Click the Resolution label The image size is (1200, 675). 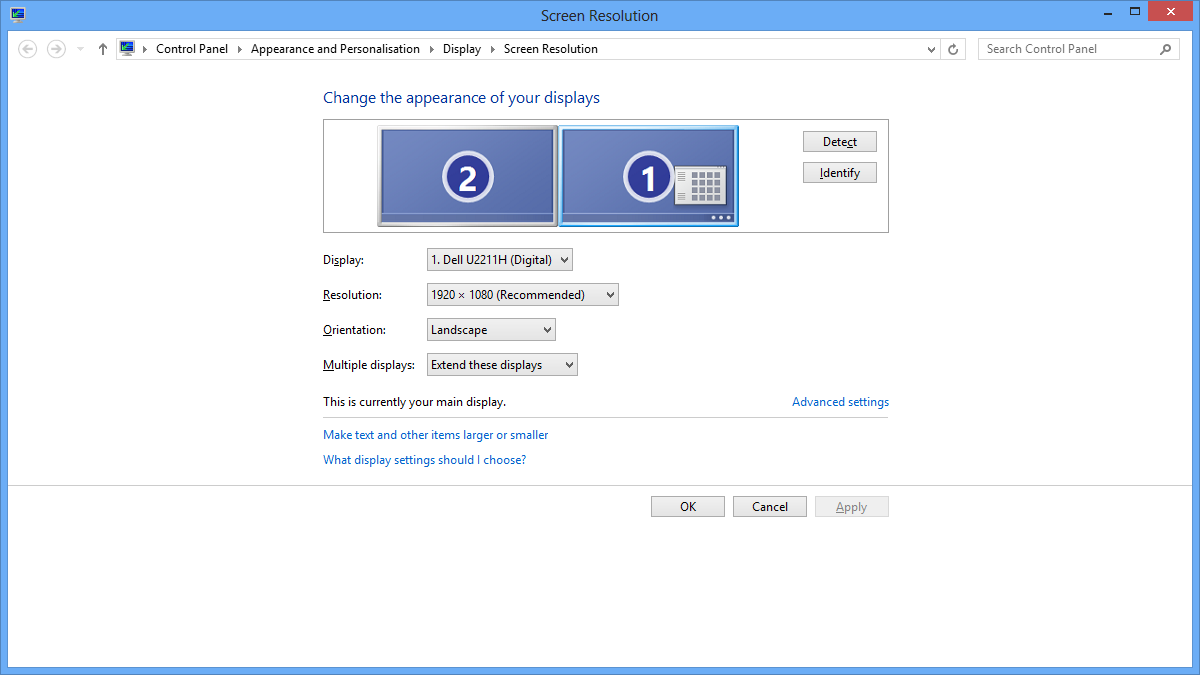pos(353,295)
